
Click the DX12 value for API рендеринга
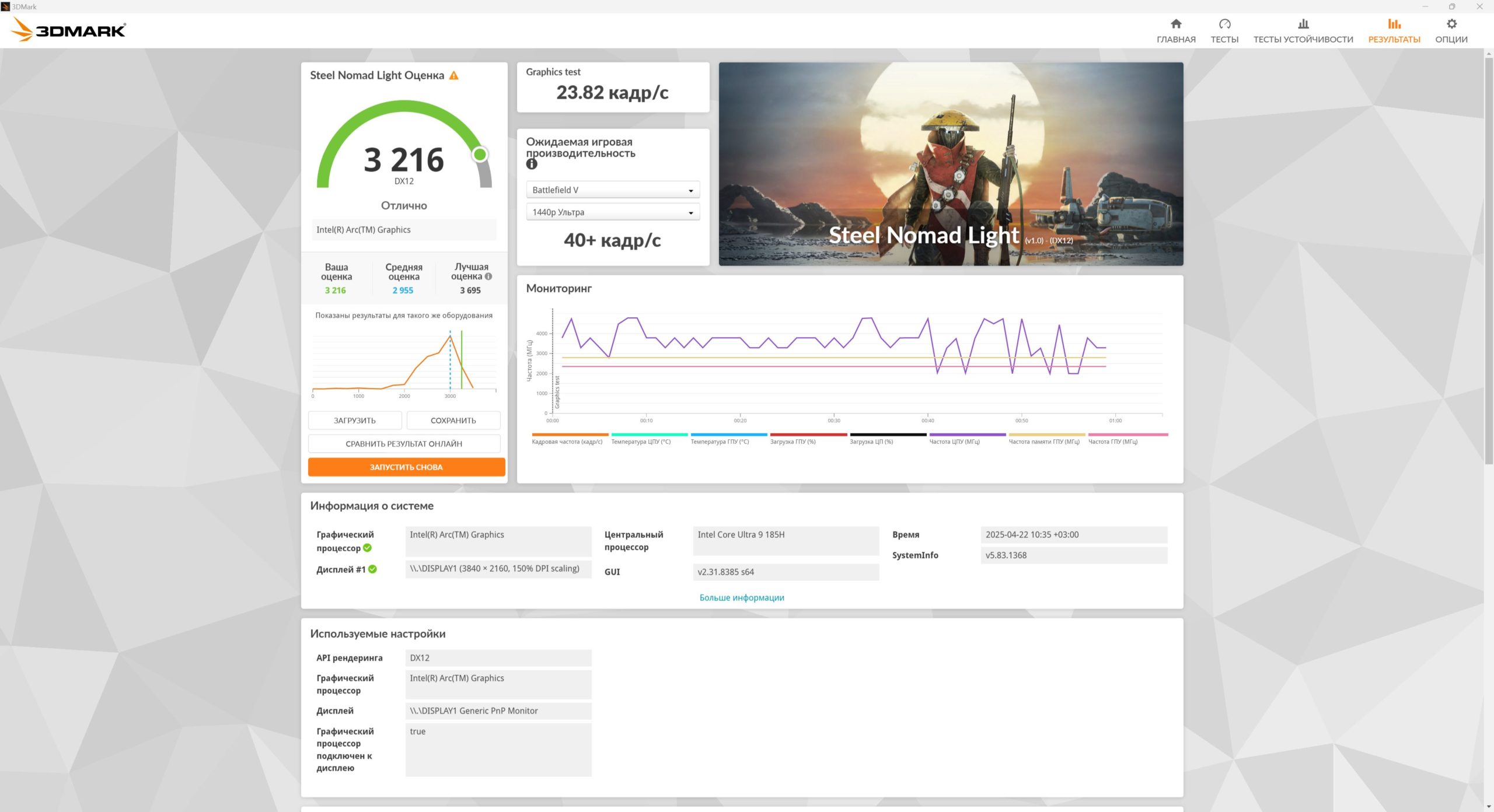498,658
